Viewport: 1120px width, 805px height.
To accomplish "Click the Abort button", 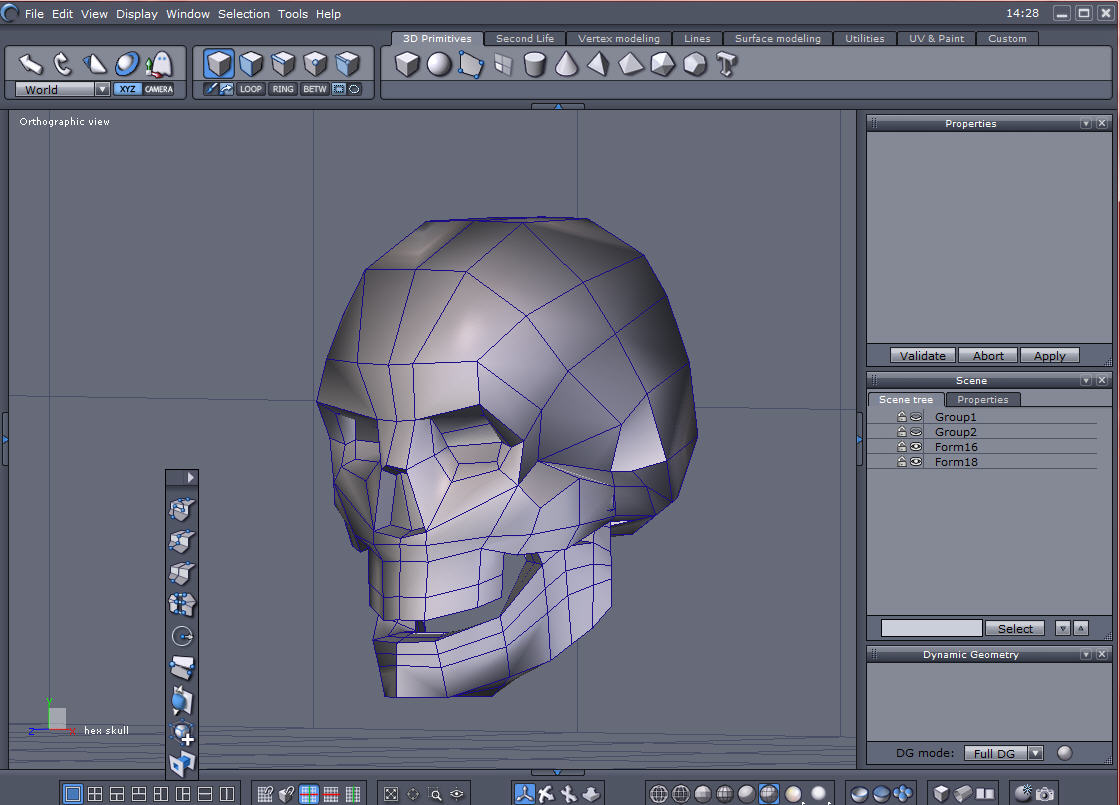I will click(988, 356).
